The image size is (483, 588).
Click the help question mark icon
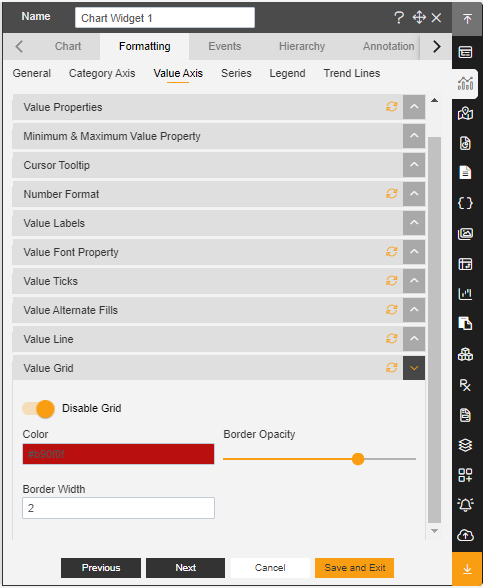[x=399, y=18]
